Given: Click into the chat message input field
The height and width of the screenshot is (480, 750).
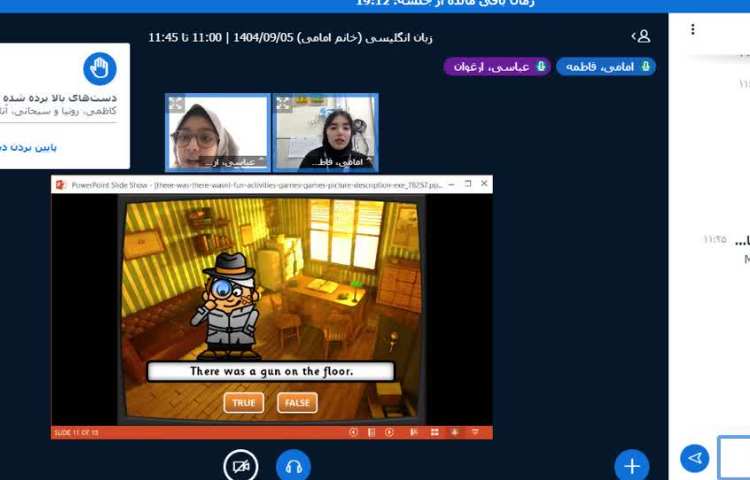Looking at the screenshot, I should 734,458.
